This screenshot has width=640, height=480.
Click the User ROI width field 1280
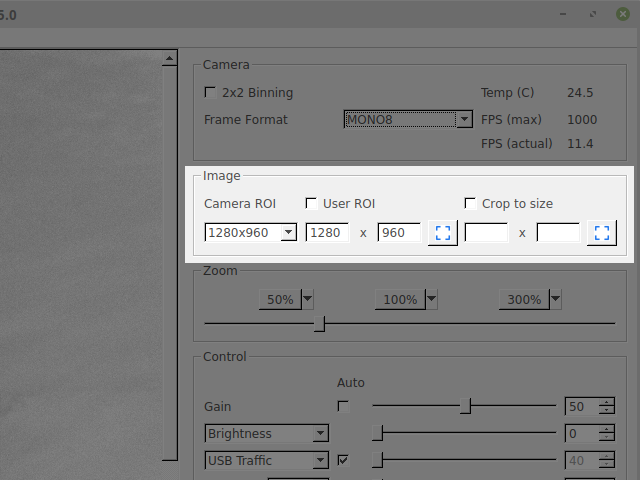(x=327, y=233)
